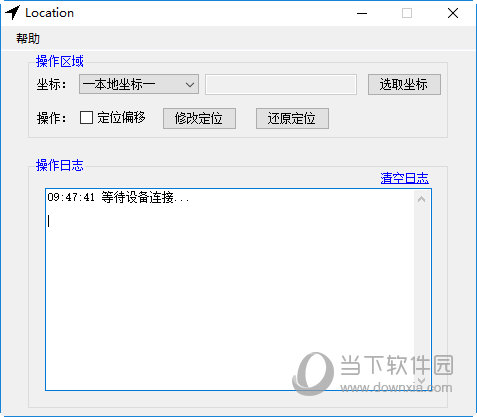Open the 帮助 menu
The image size is (477, 417).
[x=28, y=39]
